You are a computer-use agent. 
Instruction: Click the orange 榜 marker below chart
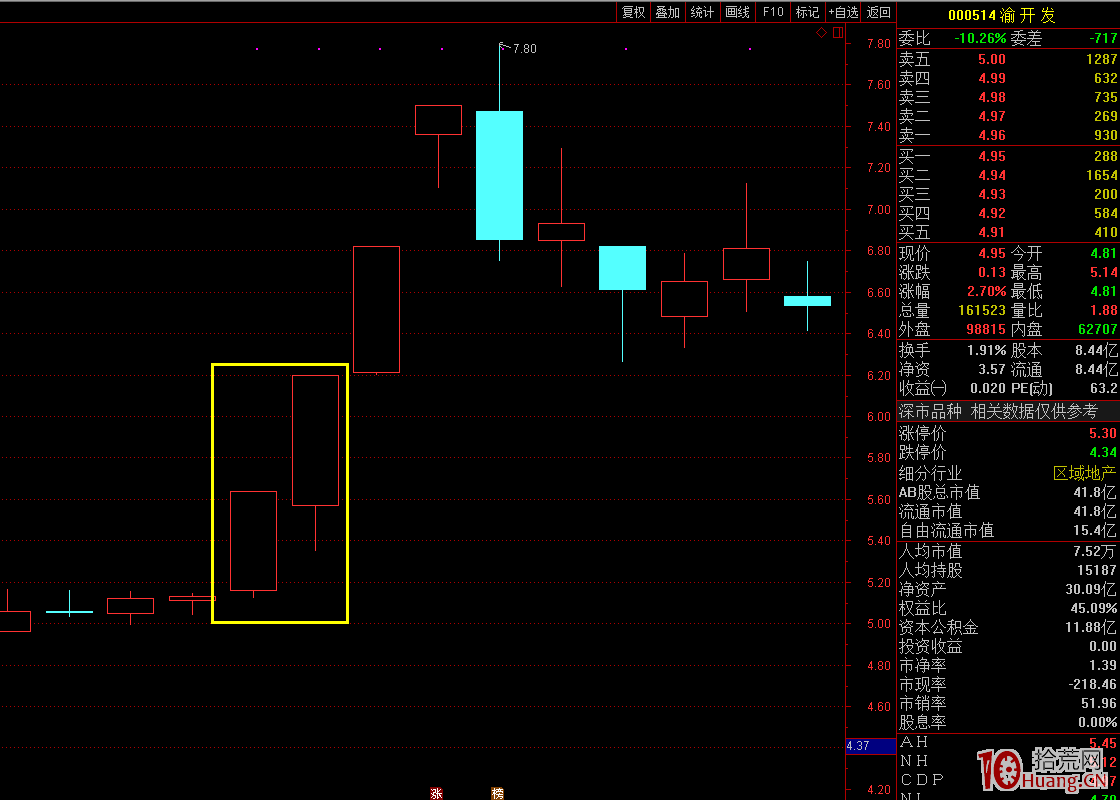(497, 793)
